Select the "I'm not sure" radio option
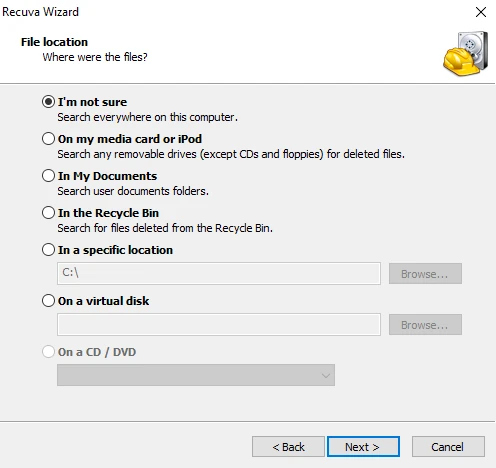 click(48, 102)
